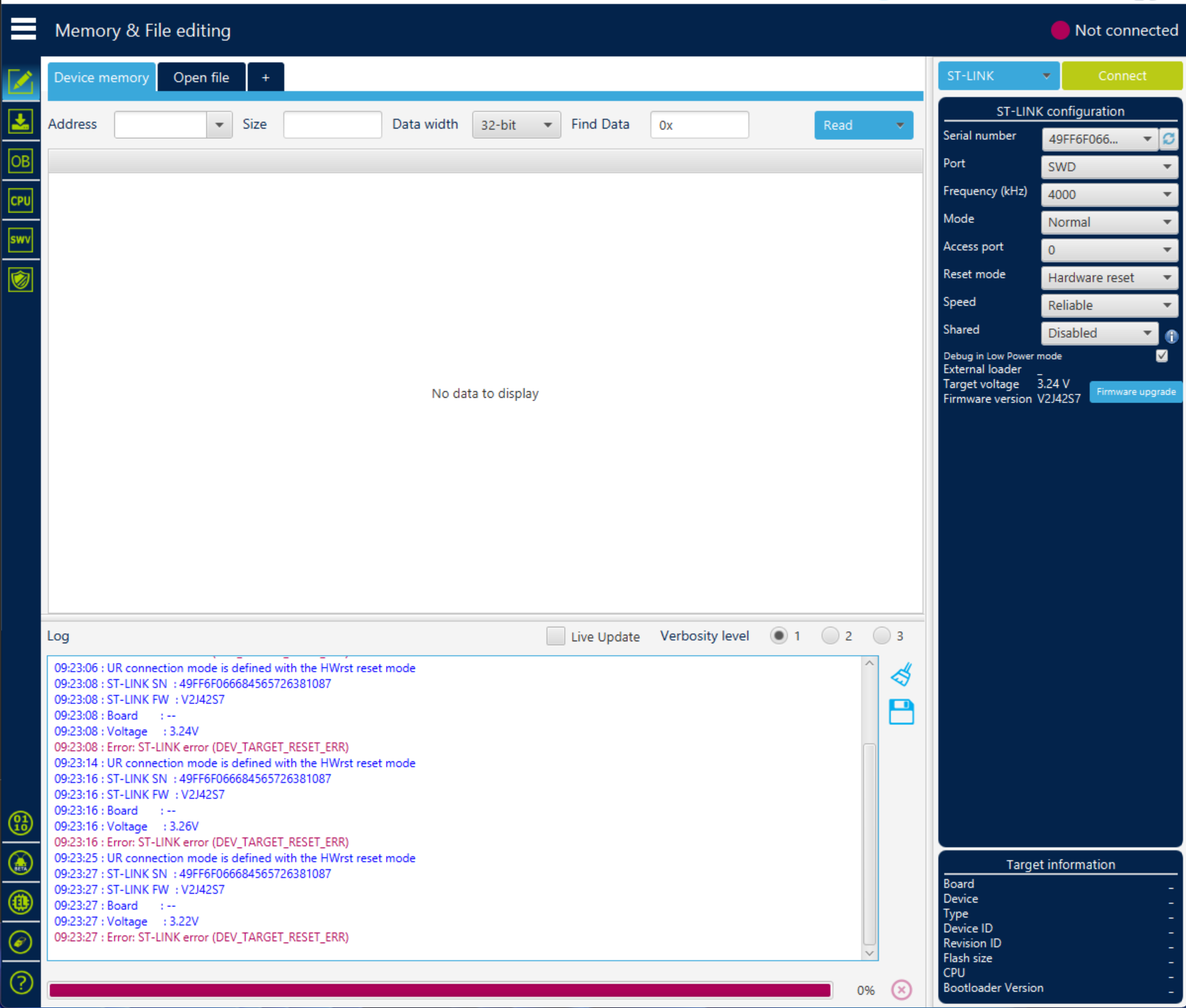Viewport: 1186px width, 1008px height.
Task: Open the Frequency (kHz) dropdown
Action: pyautogui.click(x=1109, y=195)
